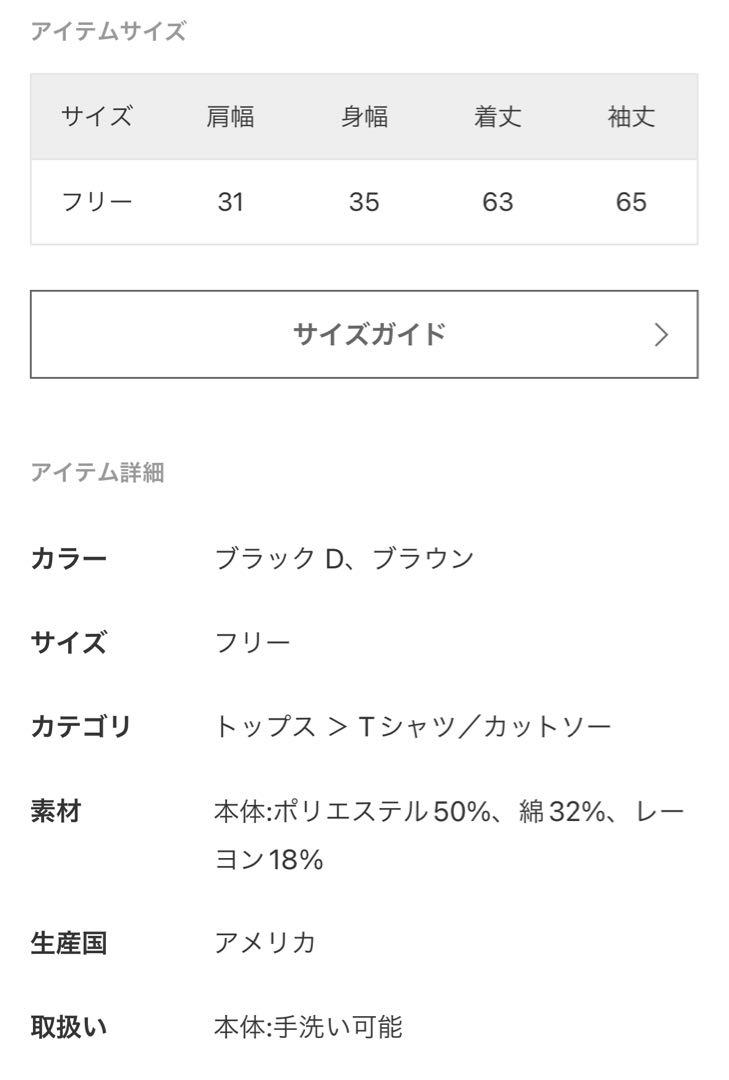The image size is (729, 1080).
Task: Select the 肩幅 column header
Action: coord(230,116)
